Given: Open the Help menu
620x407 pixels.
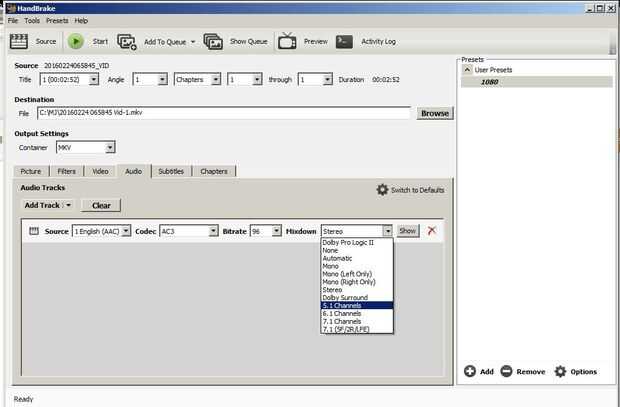Looking at the screenshot, I should [x=81, y=21].
